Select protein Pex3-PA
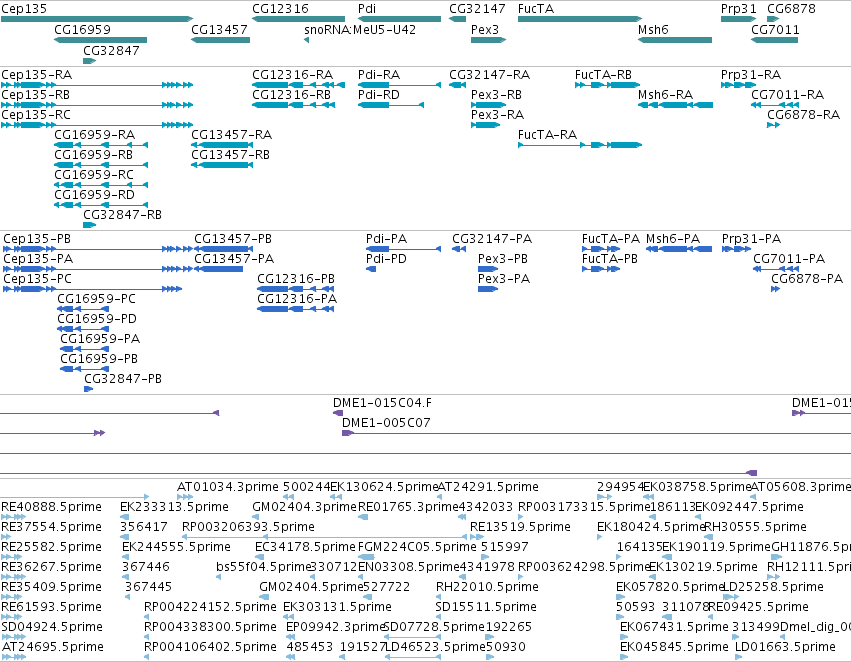Image resolution: width=851 pixels, height=662 pixels. [x=504, y=279]
